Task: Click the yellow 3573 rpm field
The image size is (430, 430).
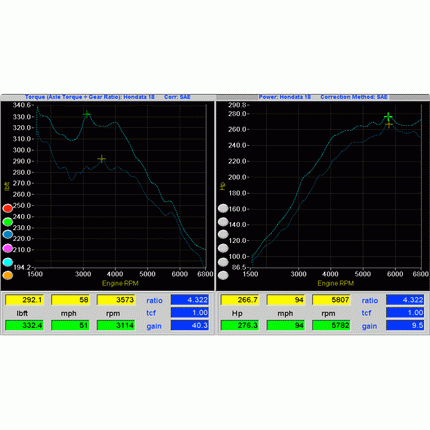Action: [x=116, y=300]
